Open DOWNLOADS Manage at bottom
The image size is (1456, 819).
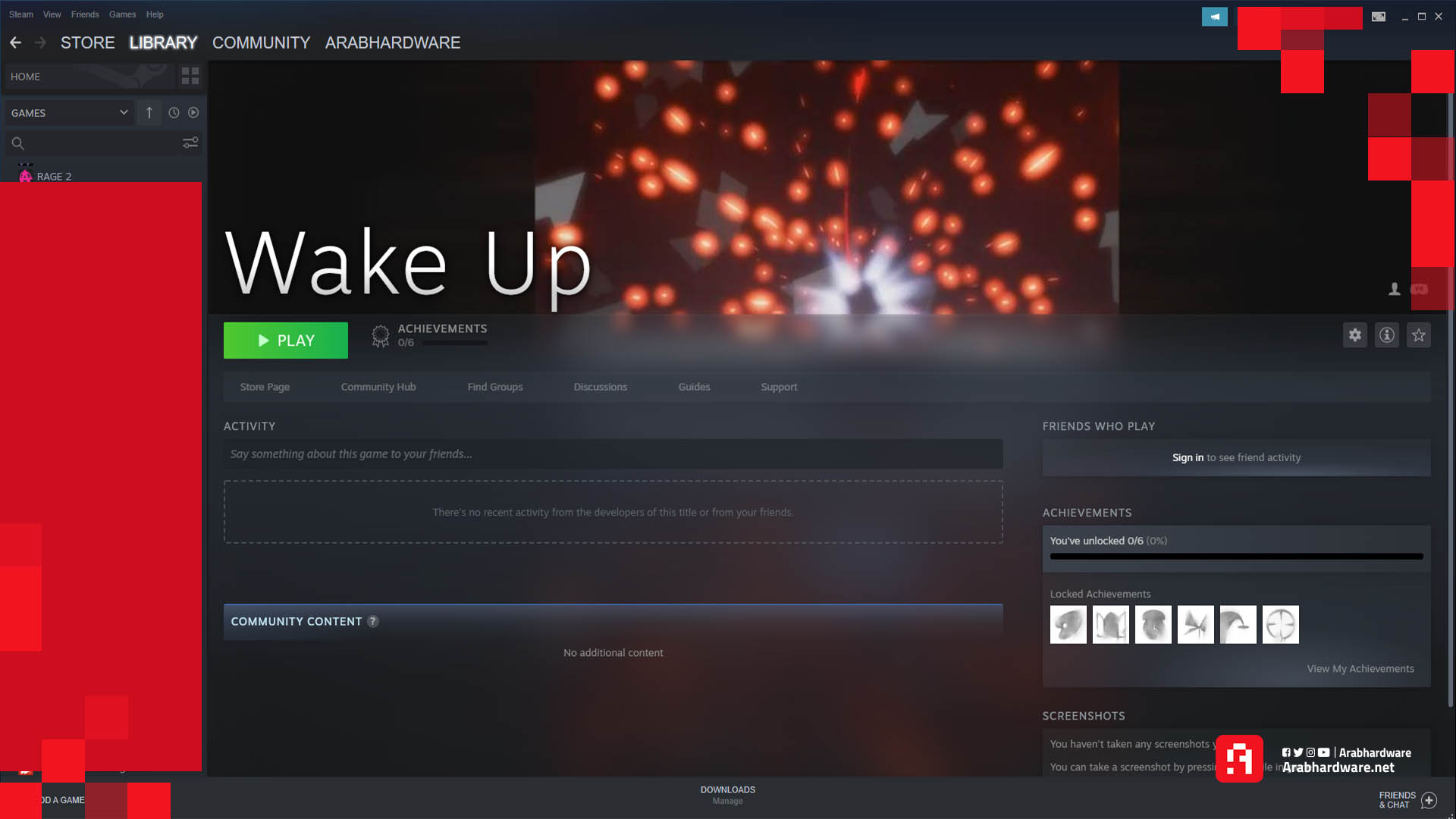click(x=727, y=795)
